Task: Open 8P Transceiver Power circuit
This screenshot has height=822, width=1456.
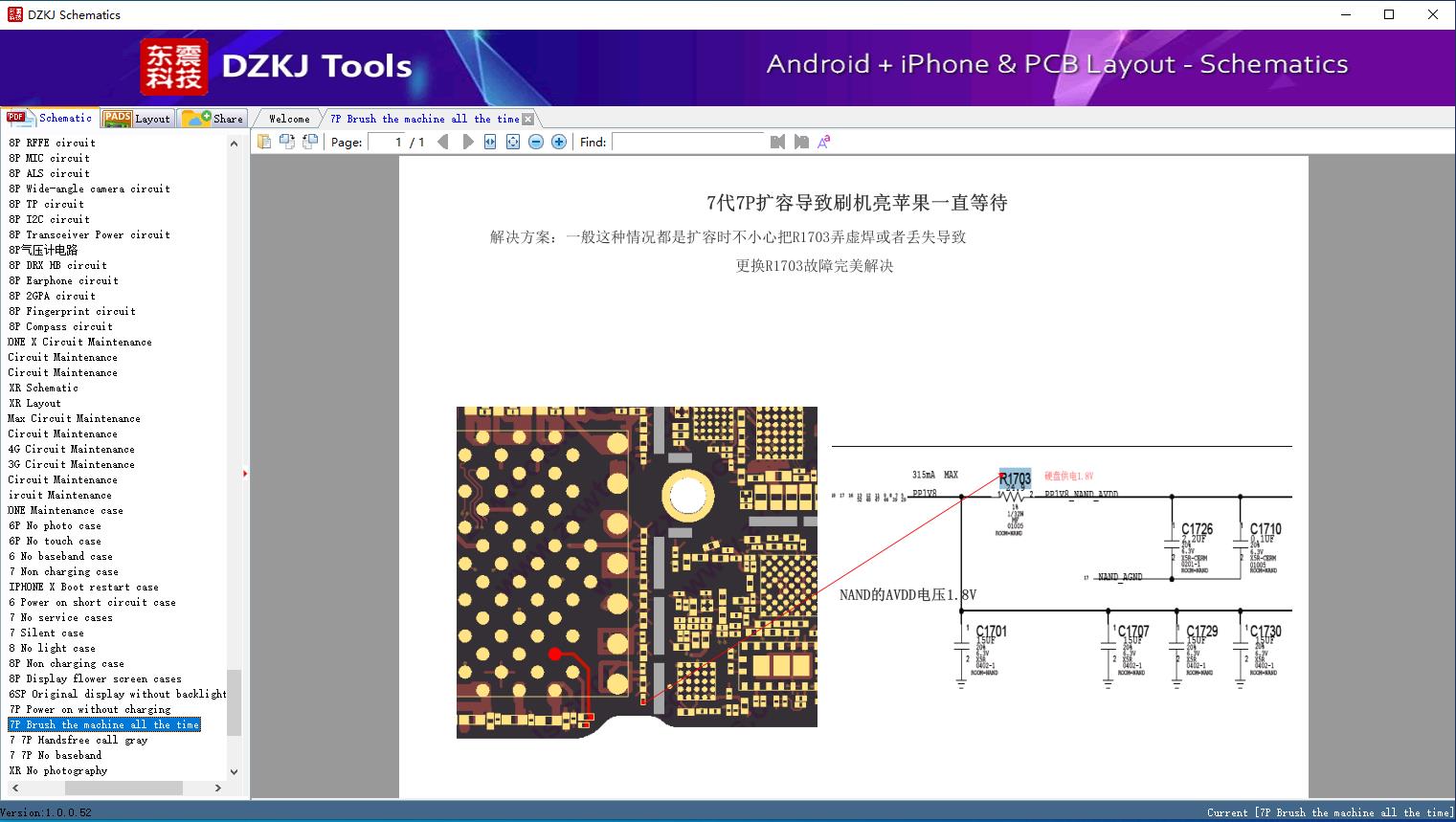Action: (x=89, y=234)
